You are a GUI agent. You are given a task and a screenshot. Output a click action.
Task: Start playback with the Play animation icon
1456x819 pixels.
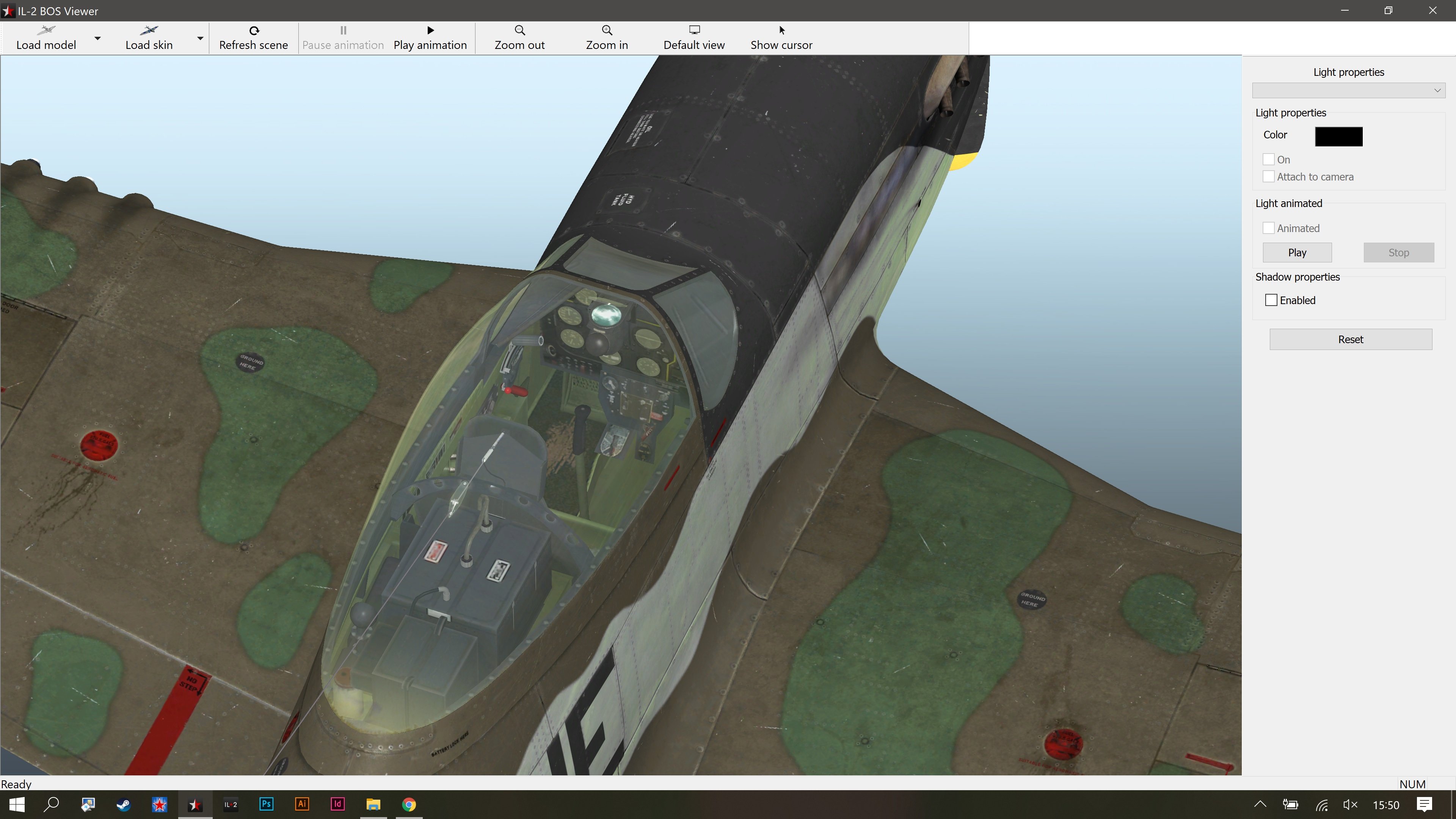click(430, 30)
